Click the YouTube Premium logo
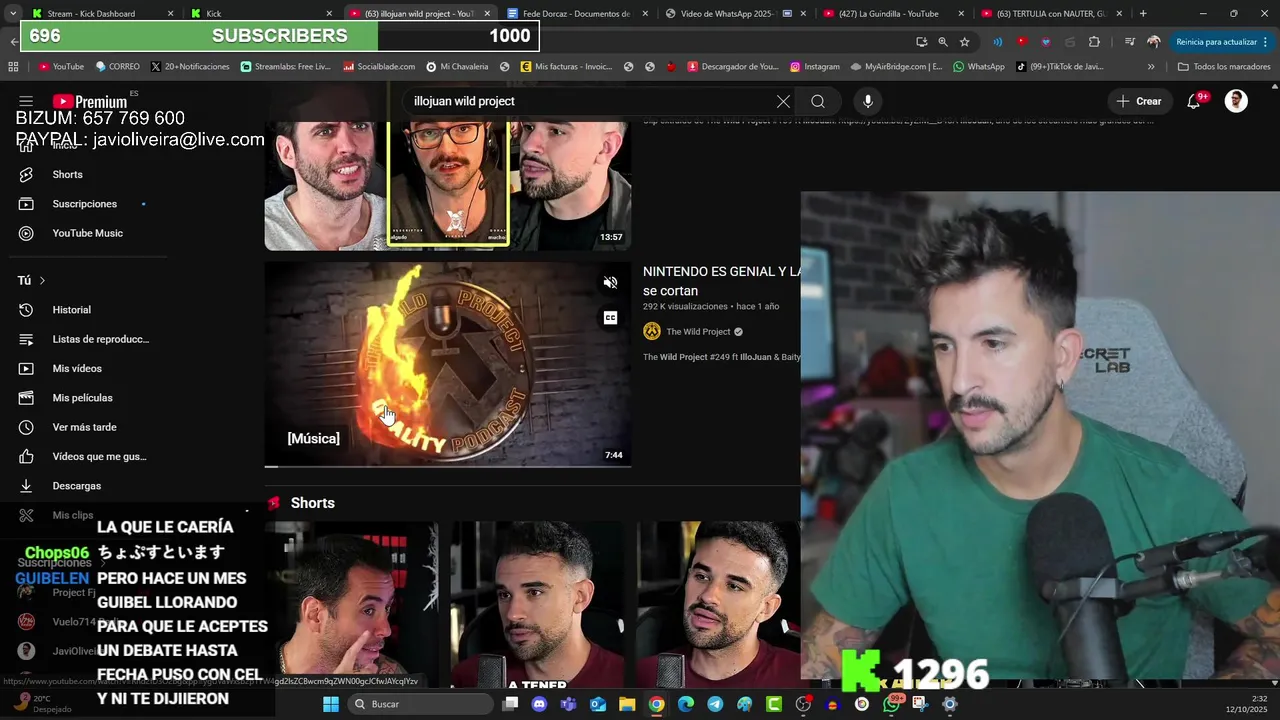Image resolution: width=1280 pixels, height=720 pixels. coord(90,101)
